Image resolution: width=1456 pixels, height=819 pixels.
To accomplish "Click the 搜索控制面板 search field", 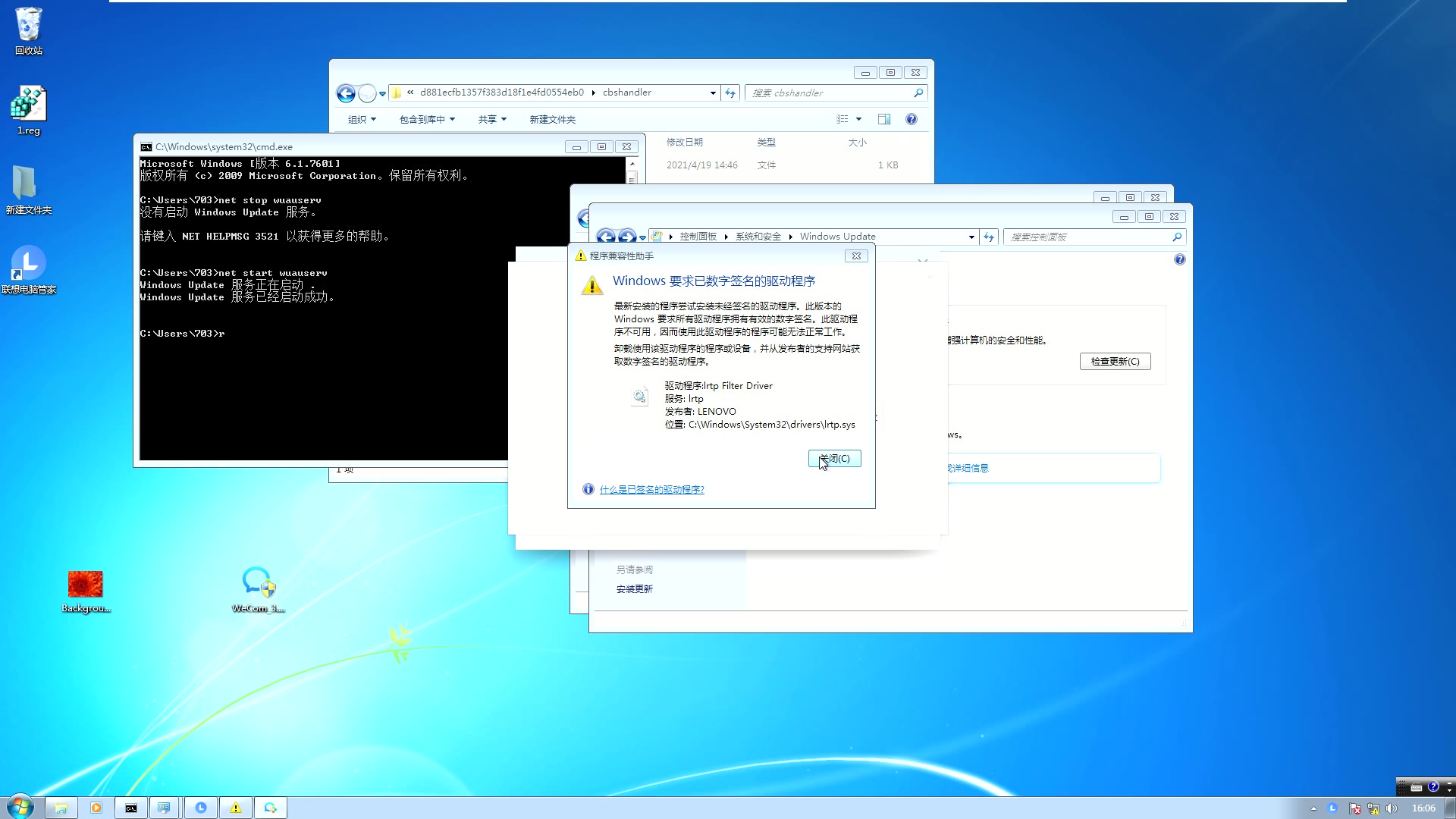I will coord(1094,237).
